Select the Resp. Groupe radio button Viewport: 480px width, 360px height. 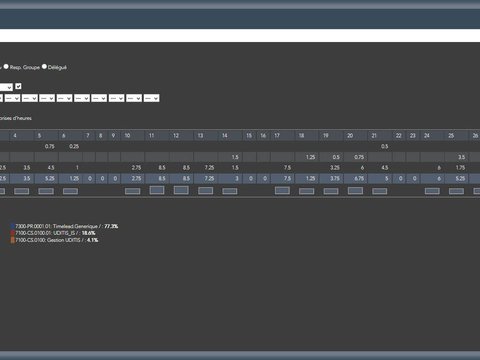[6, 67]
